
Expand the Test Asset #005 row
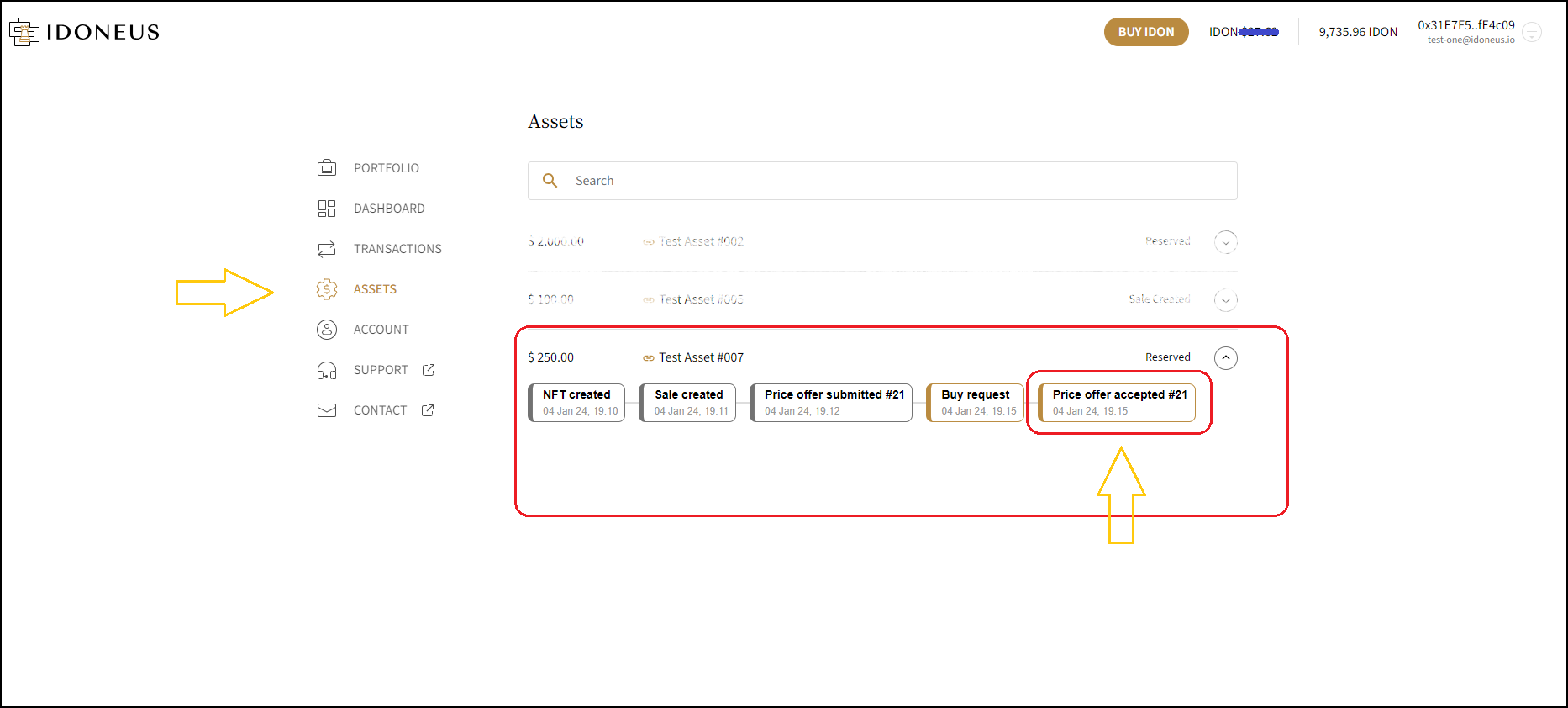[x=1226, y=300]
